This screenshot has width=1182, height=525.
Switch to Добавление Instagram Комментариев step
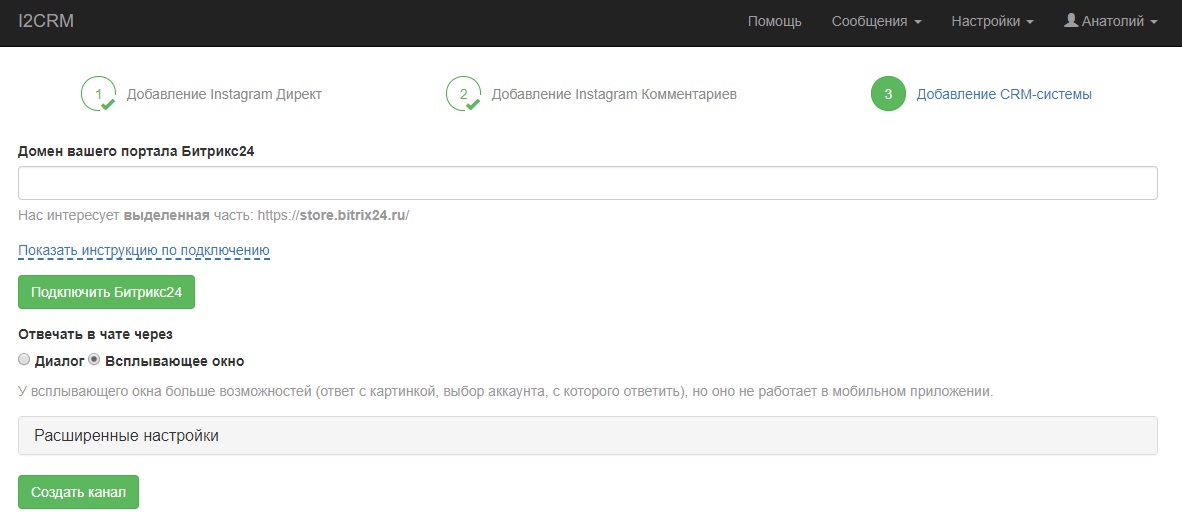[614, 94]
